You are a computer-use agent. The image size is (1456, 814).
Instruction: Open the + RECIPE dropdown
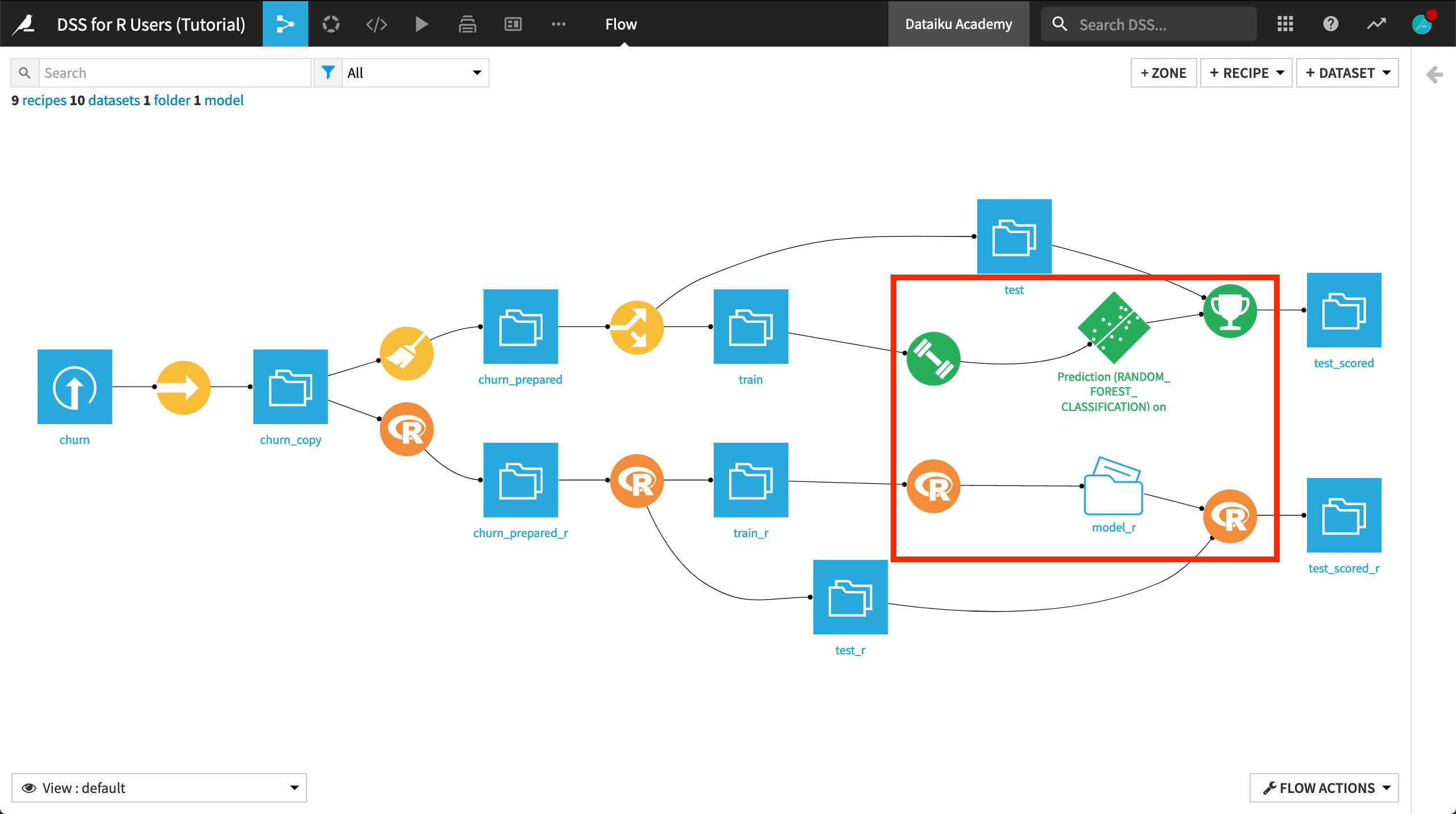pyautogui.click(x=1246, y=73)
